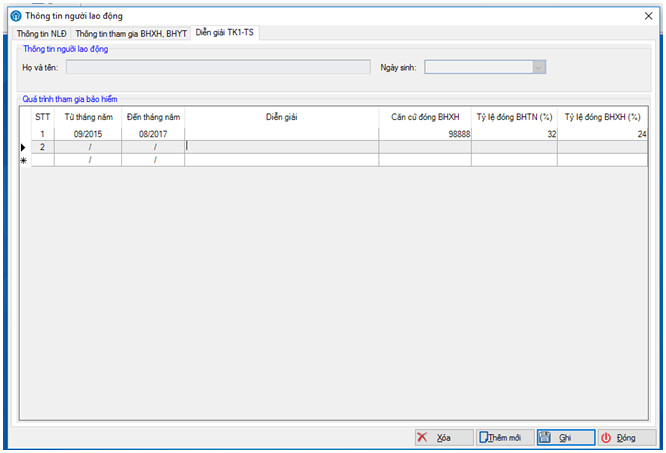Click the STT cell showing 1
Image resolution: width=666 pixels, height=453 pixels.
coord(42,134)
